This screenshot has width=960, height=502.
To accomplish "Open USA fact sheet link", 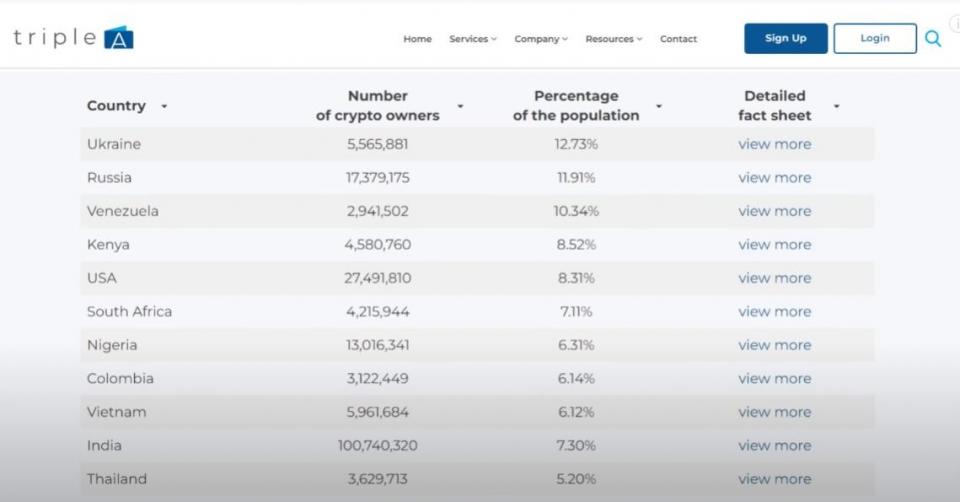I will pos(774,278).
